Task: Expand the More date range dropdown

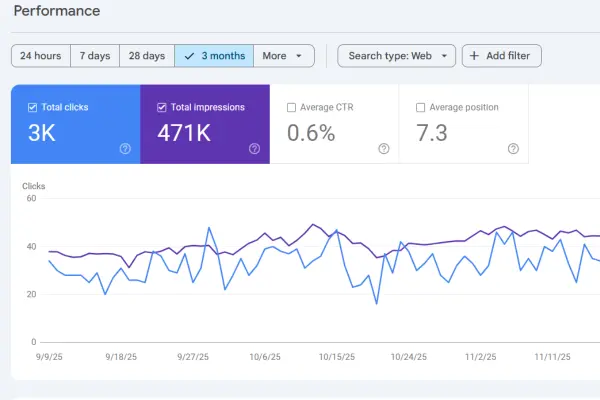Action: 284,56
